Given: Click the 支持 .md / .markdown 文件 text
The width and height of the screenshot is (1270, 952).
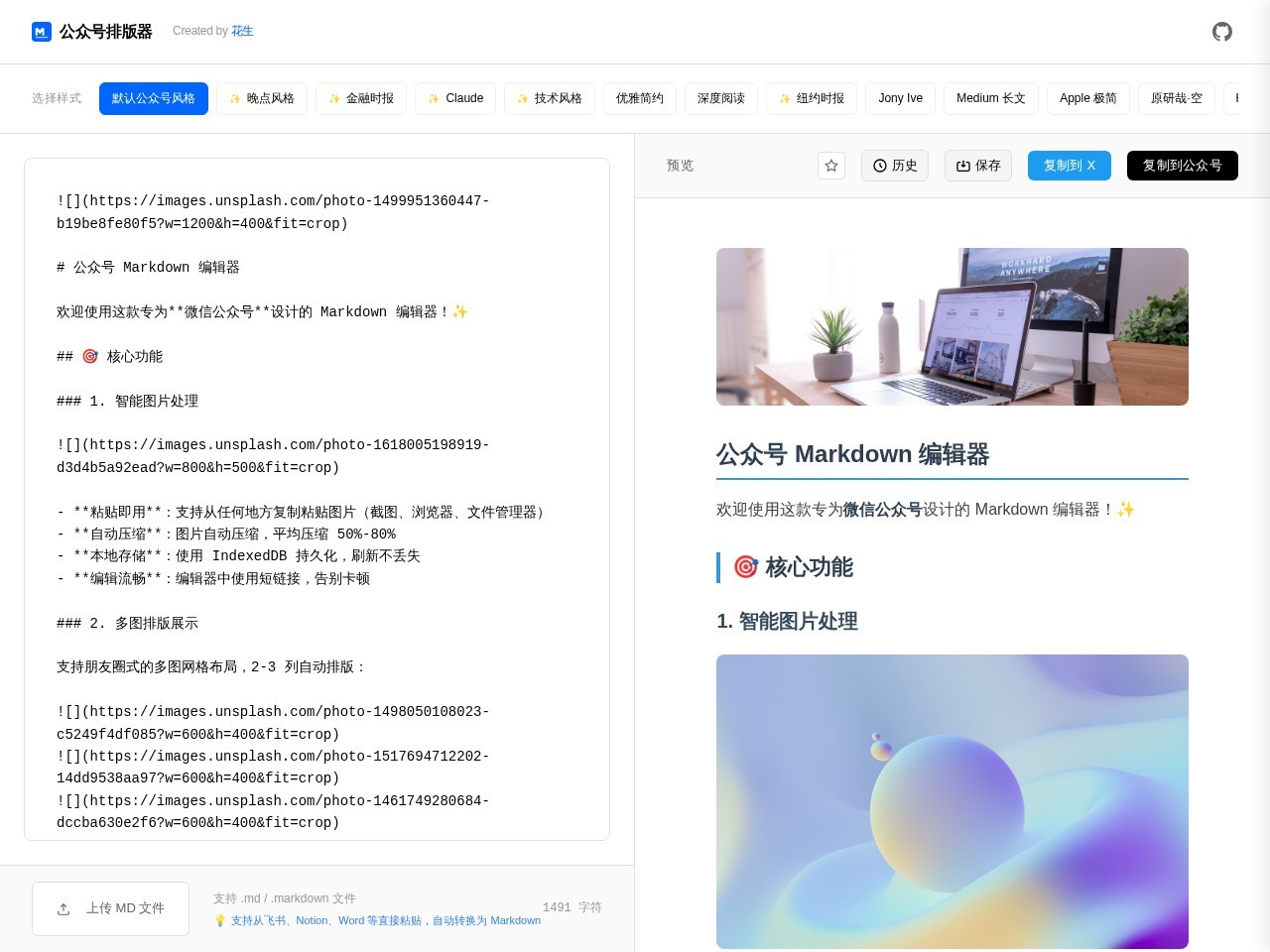Looking at the screenshot, I should [x=285, y=898].
